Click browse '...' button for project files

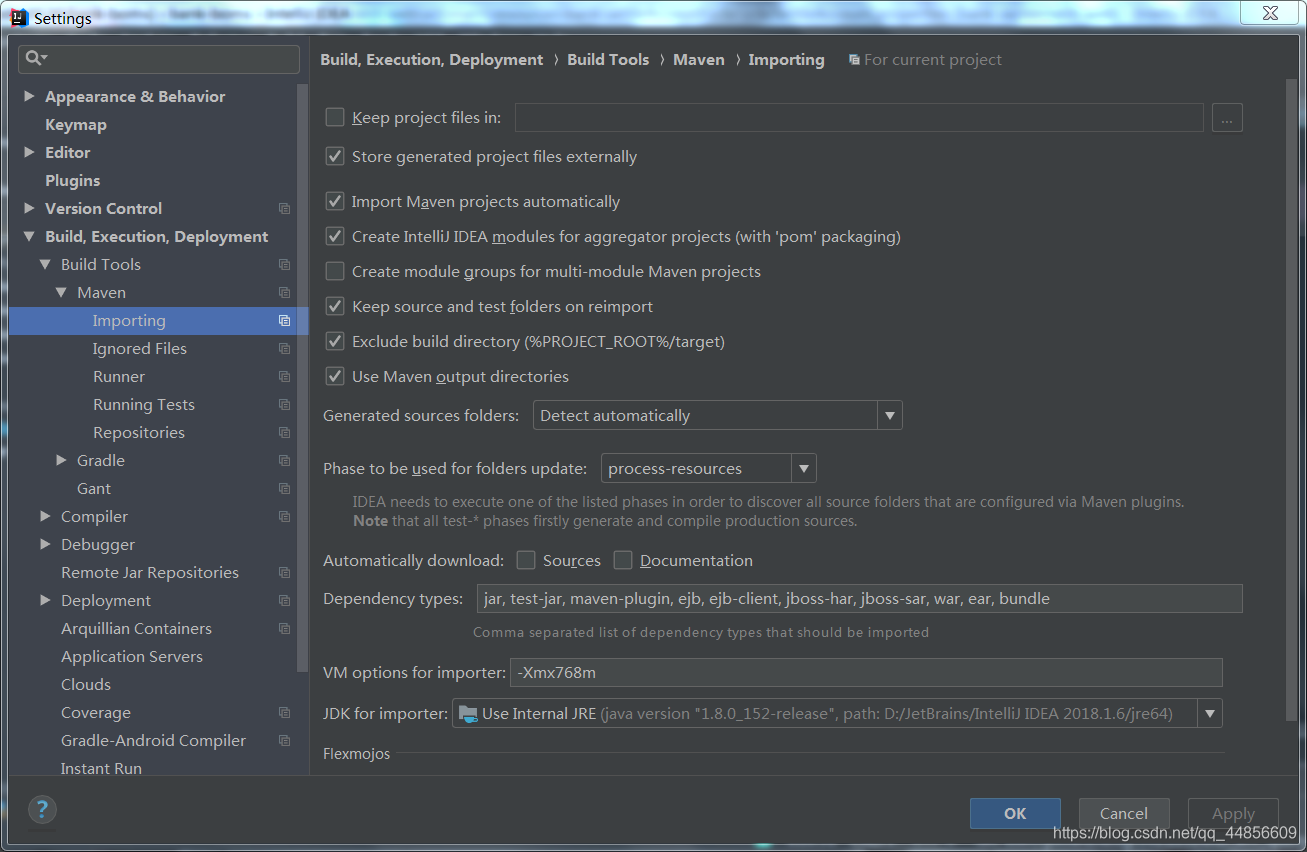(x=1227, y=117)
